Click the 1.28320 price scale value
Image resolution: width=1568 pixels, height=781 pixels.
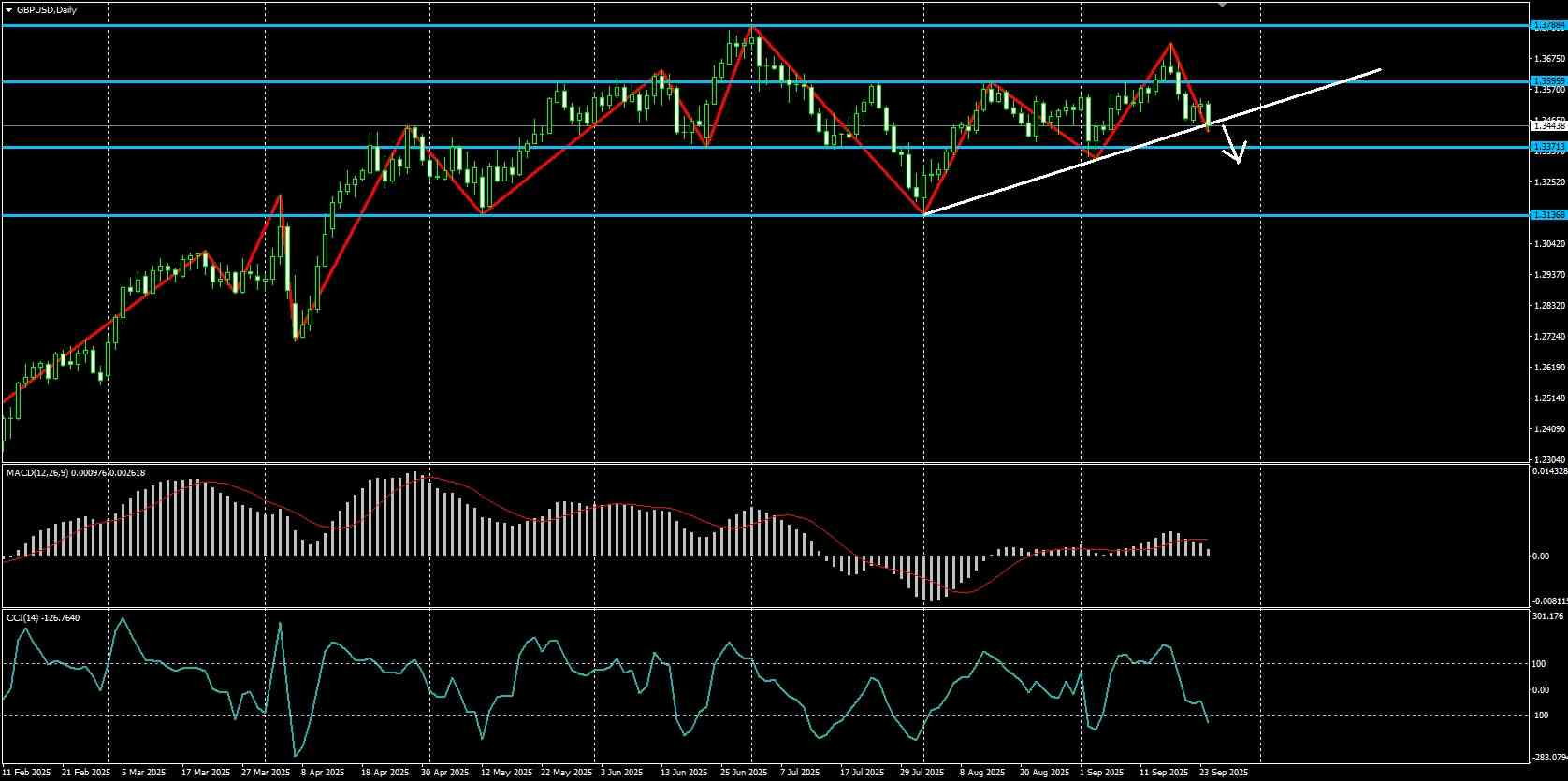tap(1550, 306)
